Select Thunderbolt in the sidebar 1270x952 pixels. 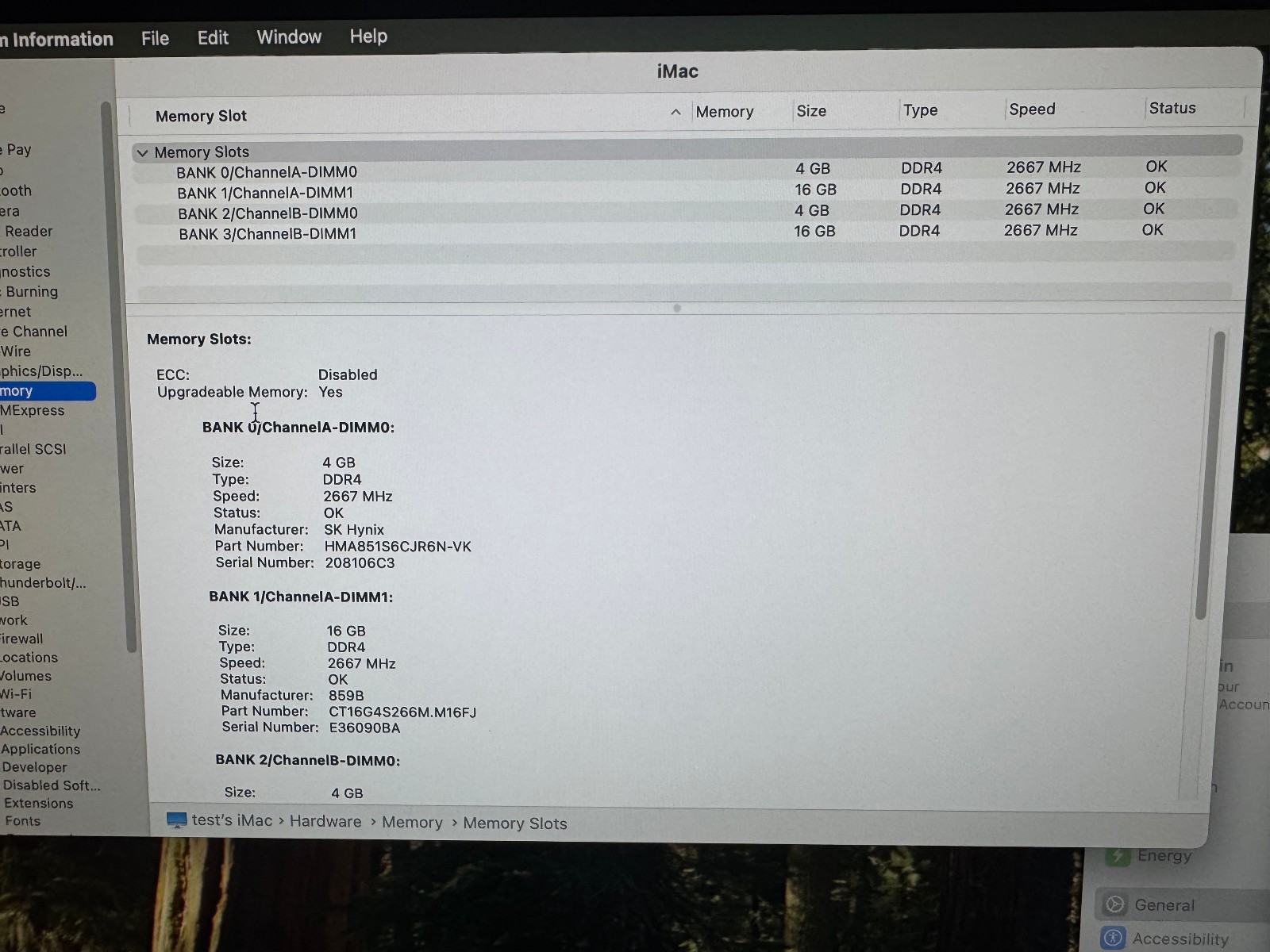tap(44, 583)
